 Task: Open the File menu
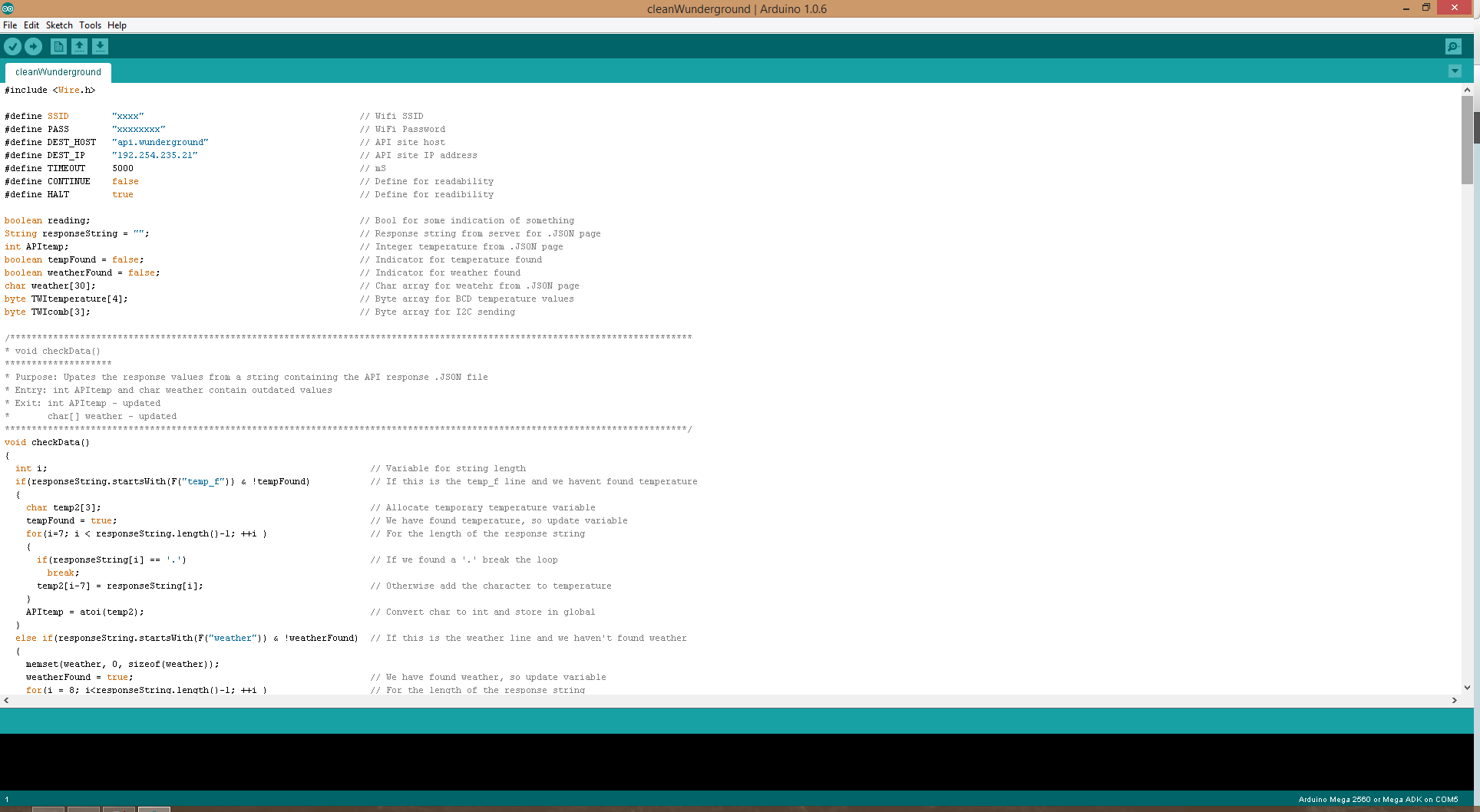[x=10, y=25]
